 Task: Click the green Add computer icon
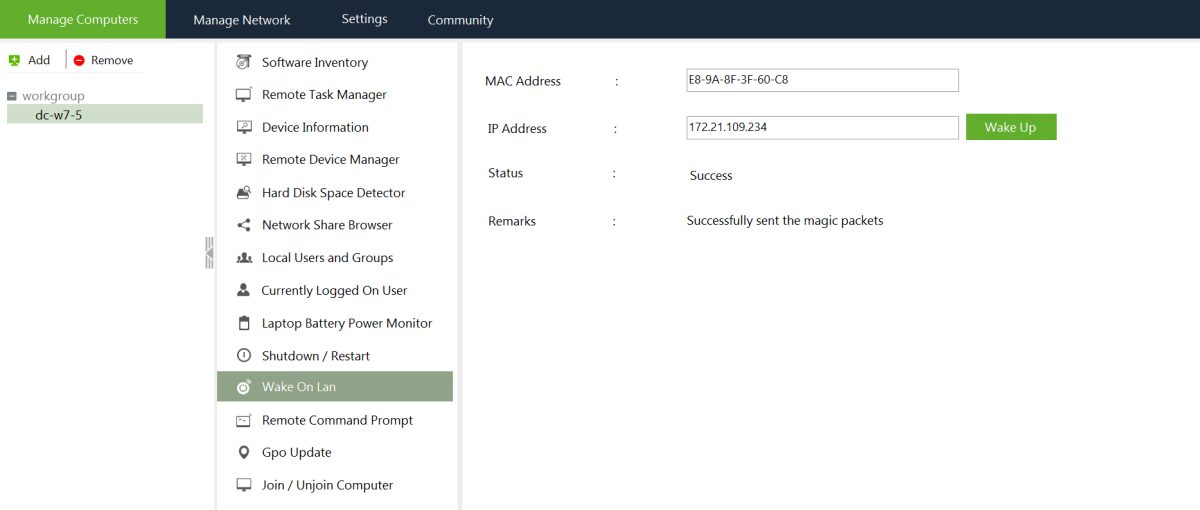(14, 60)
